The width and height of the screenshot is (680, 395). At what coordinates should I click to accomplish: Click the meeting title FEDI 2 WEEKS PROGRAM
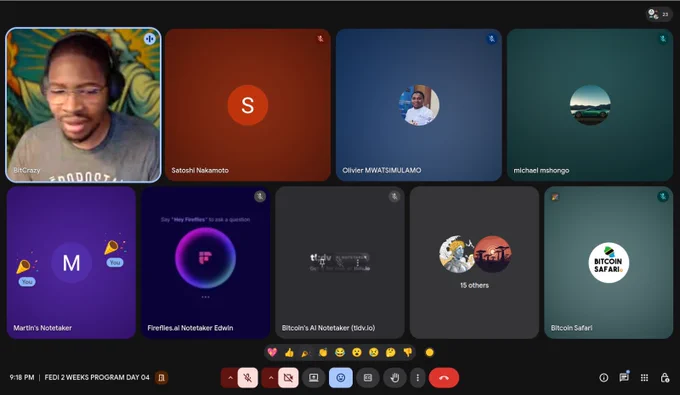coord(97,377)
